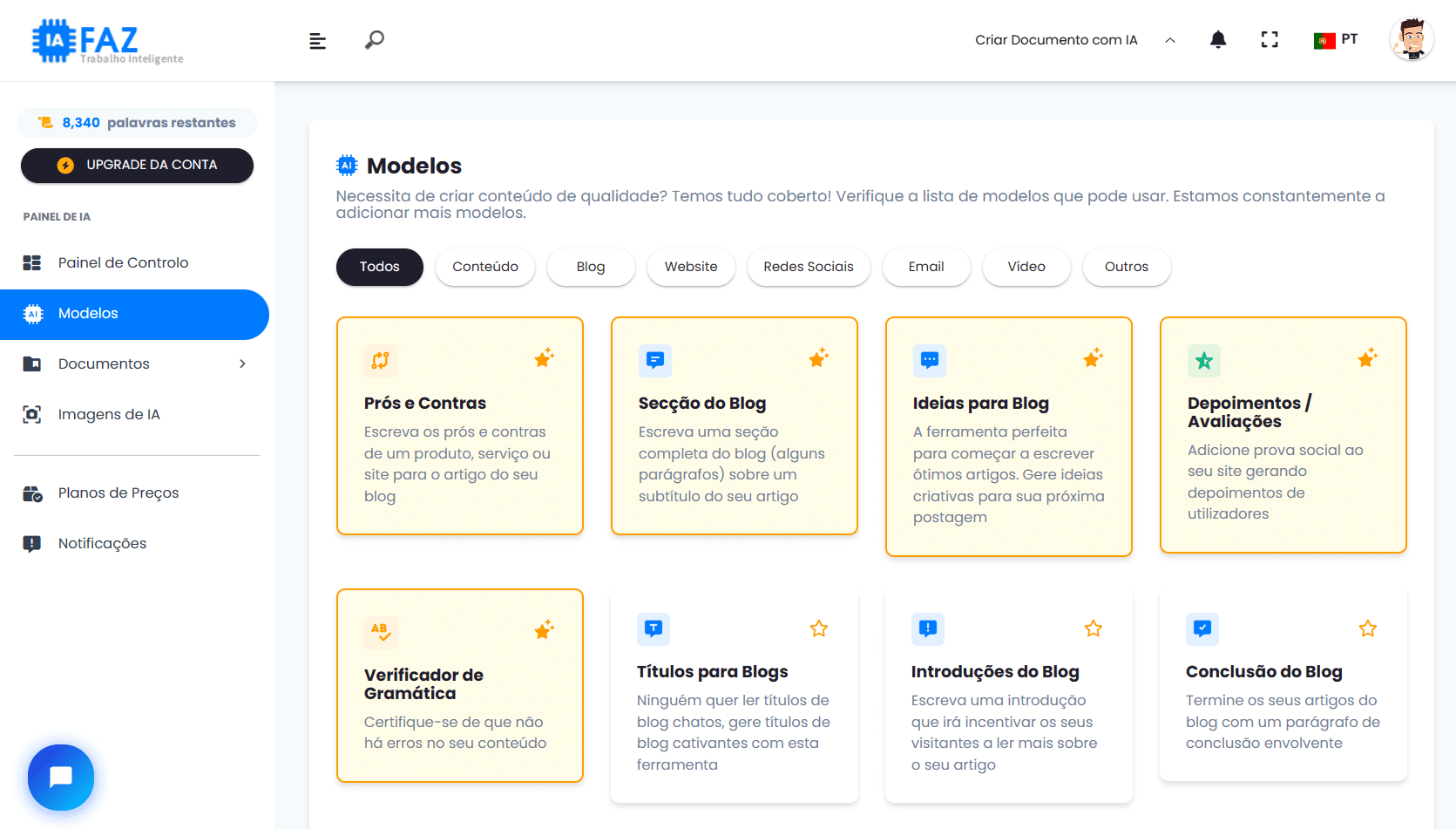Open Painel de Controlo in sidebar

(x=123, y=263)
